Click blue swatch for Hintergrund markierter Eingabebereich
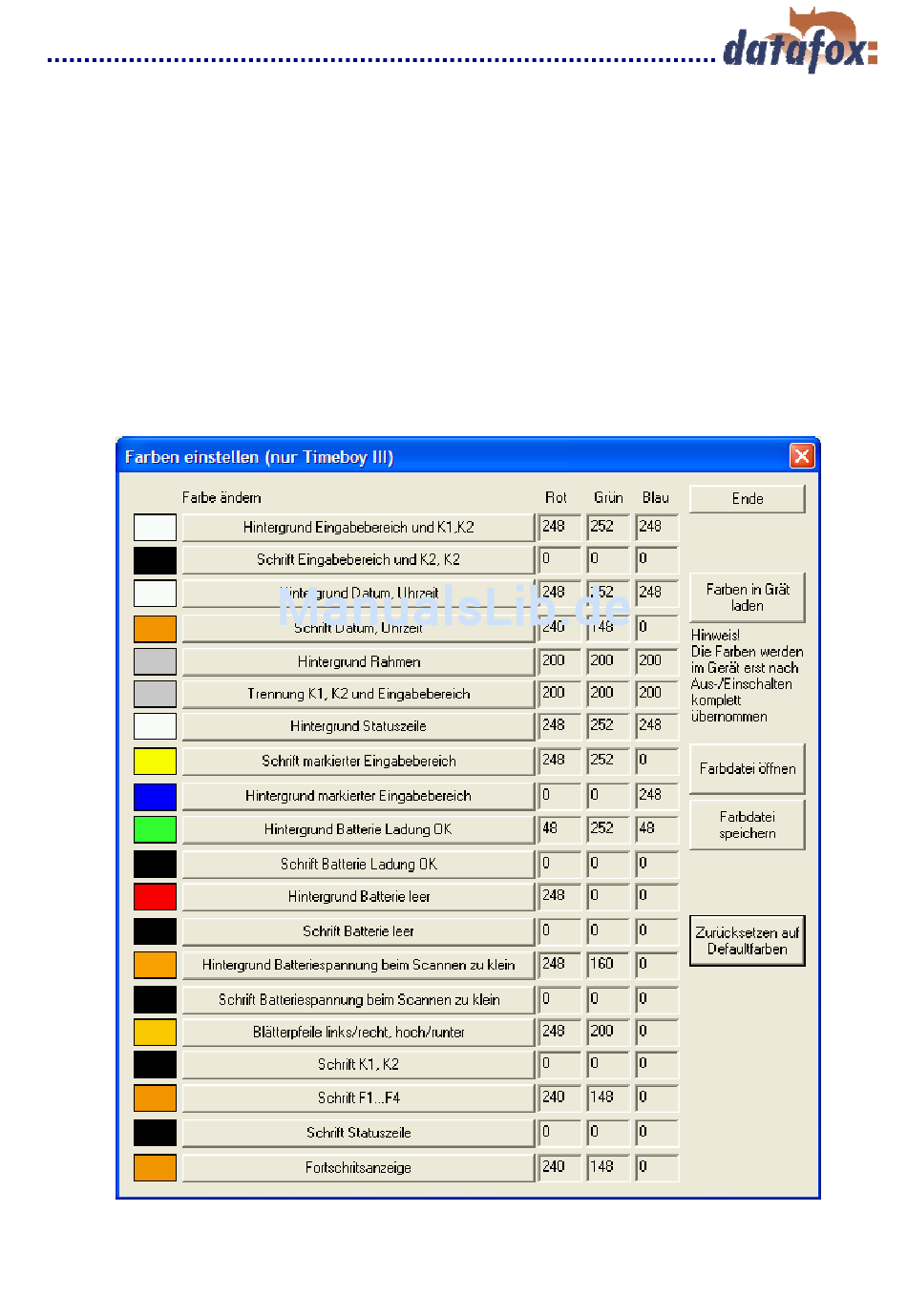 point(155,796)
